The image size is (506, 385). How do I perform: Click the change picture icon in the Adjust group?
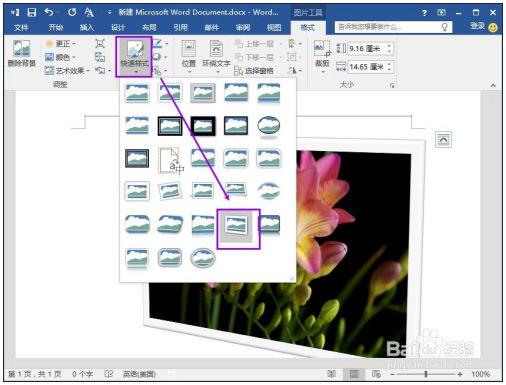100,57
